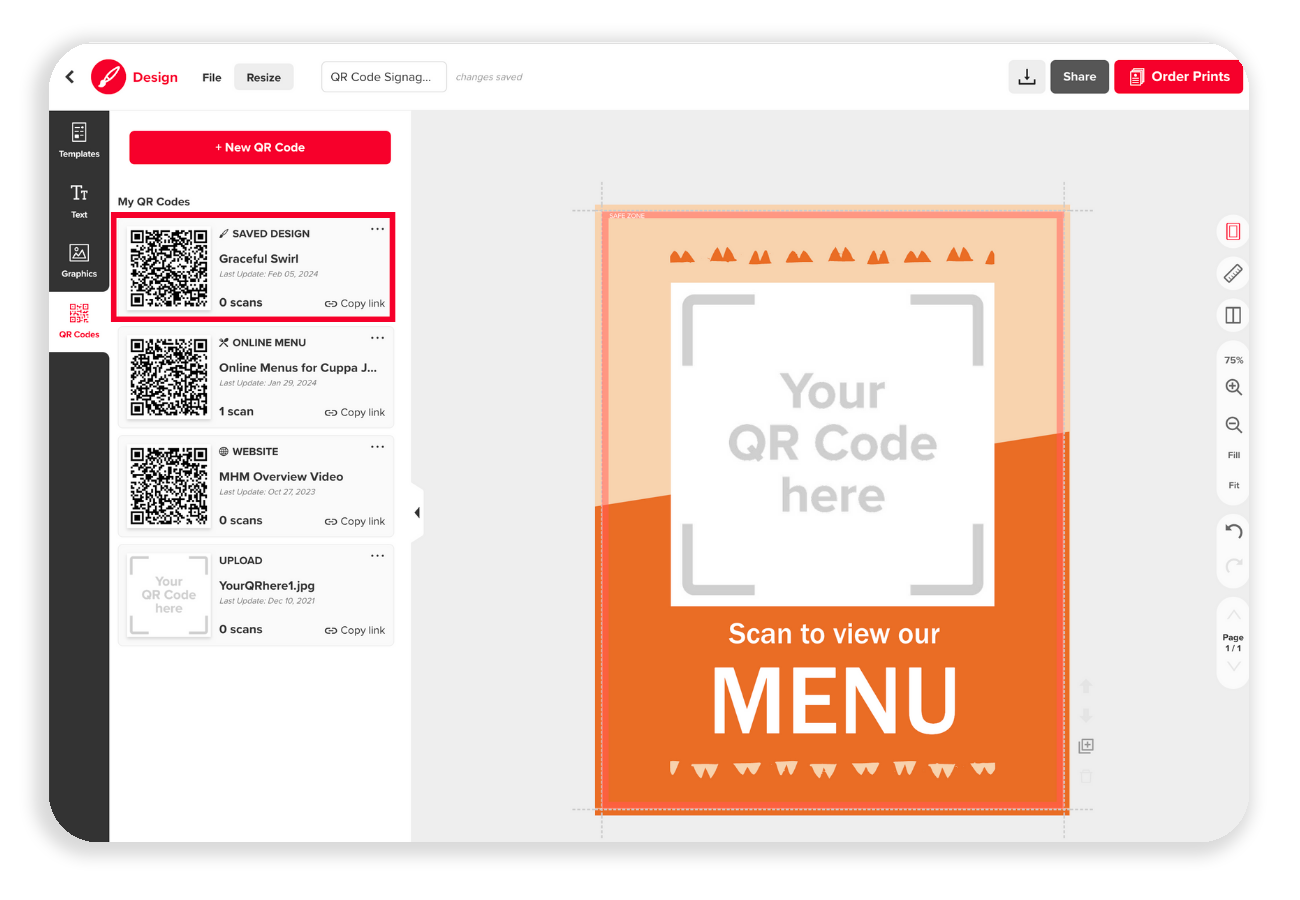This screenshot has height=900, width=1300.
Task: Click the Share button
Action: click(1079, 77)
